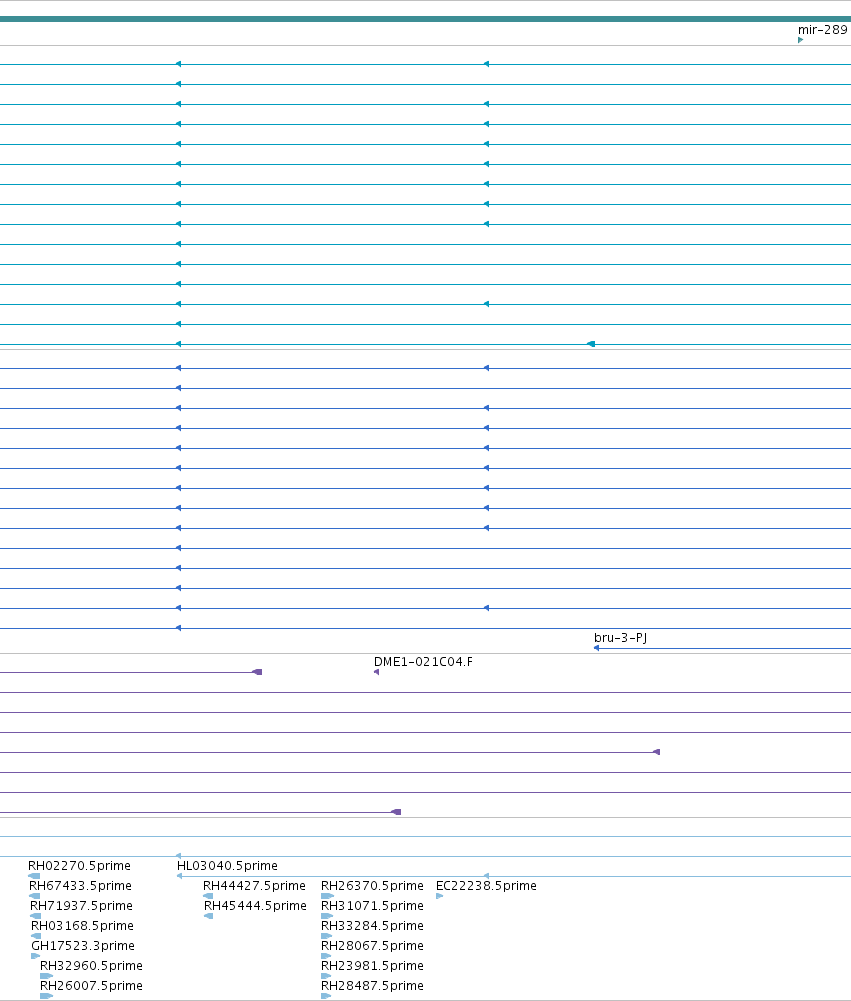This screenshot has width=851, height=1001.
Task: Click the thick teal gene bar at the top
Action: pos(425,19)
